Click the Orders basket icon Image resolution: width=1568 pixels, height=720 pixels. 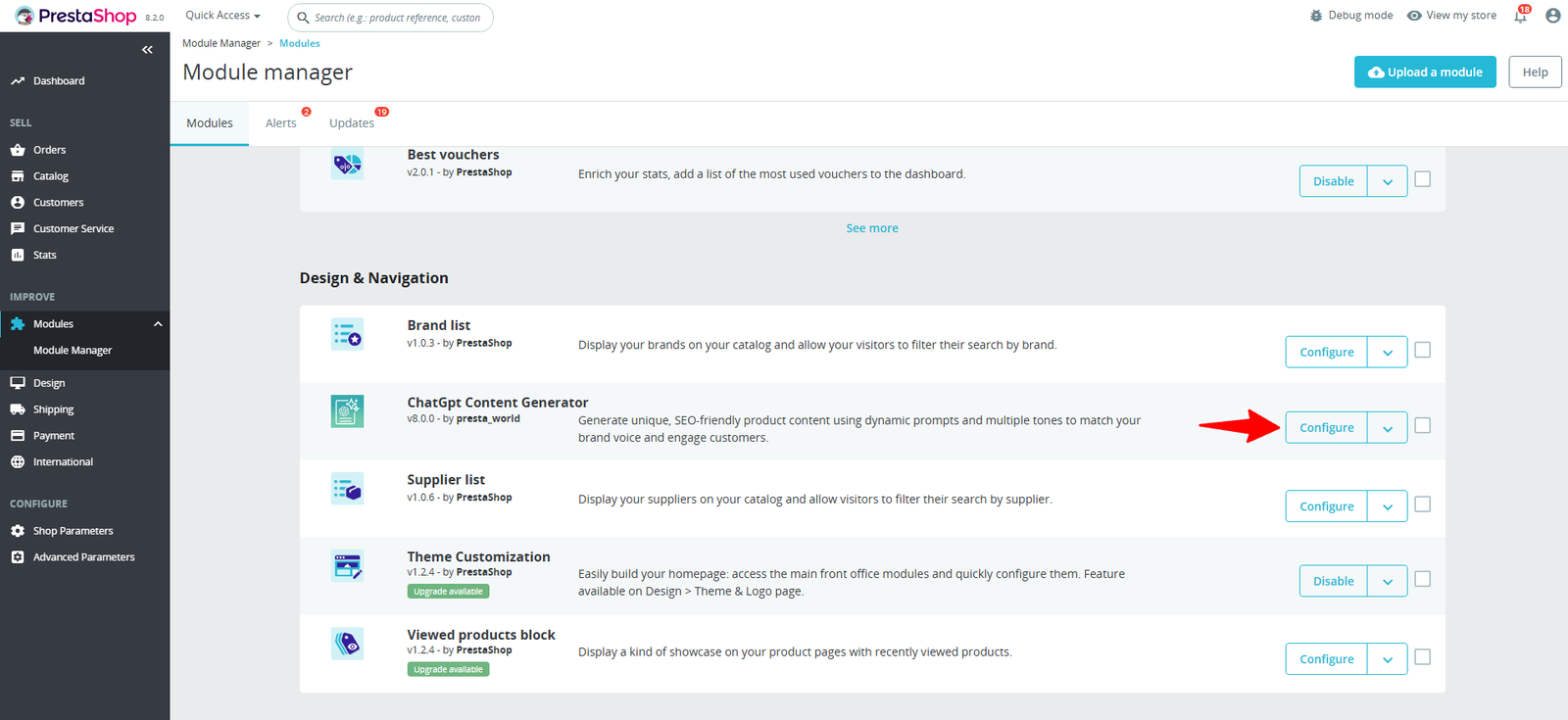pos(18,150)
